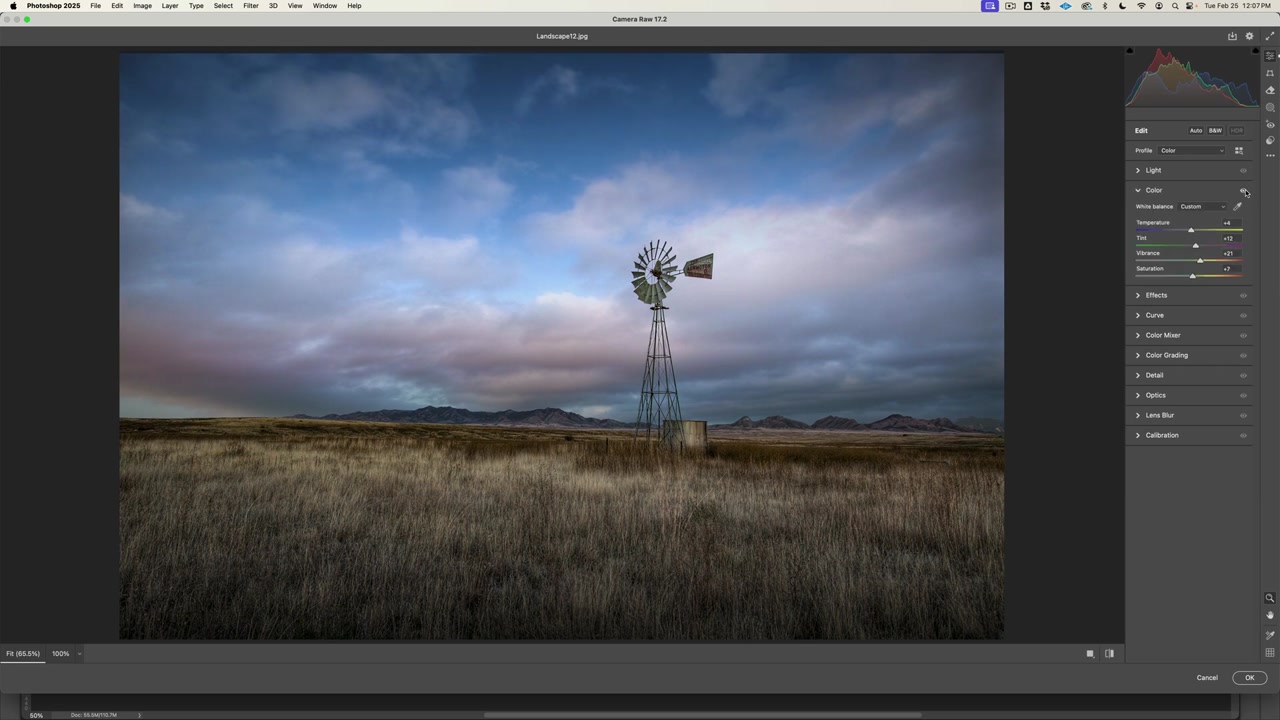Click OK to apply Camera Raw edits
1280x720 pixels.
1249,677
